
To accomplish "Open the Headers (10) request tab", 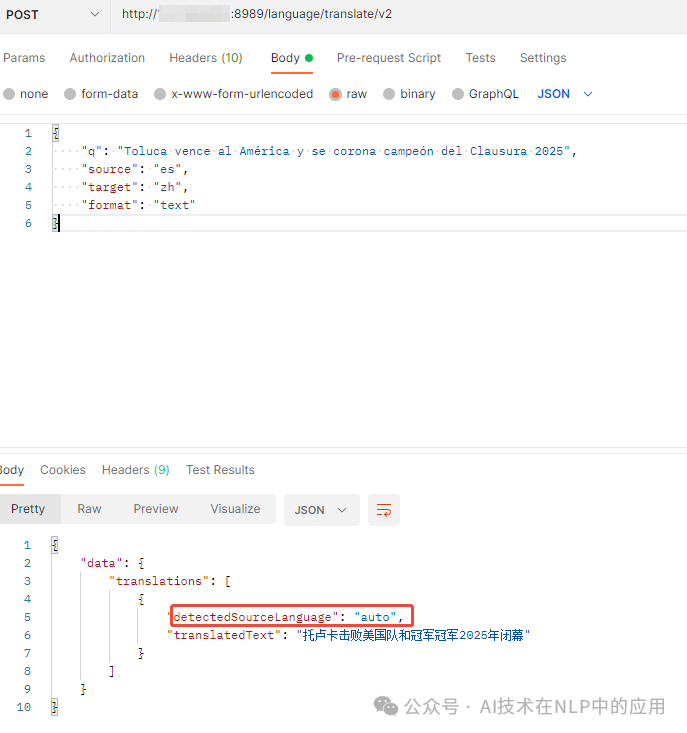I will point(206,58).
